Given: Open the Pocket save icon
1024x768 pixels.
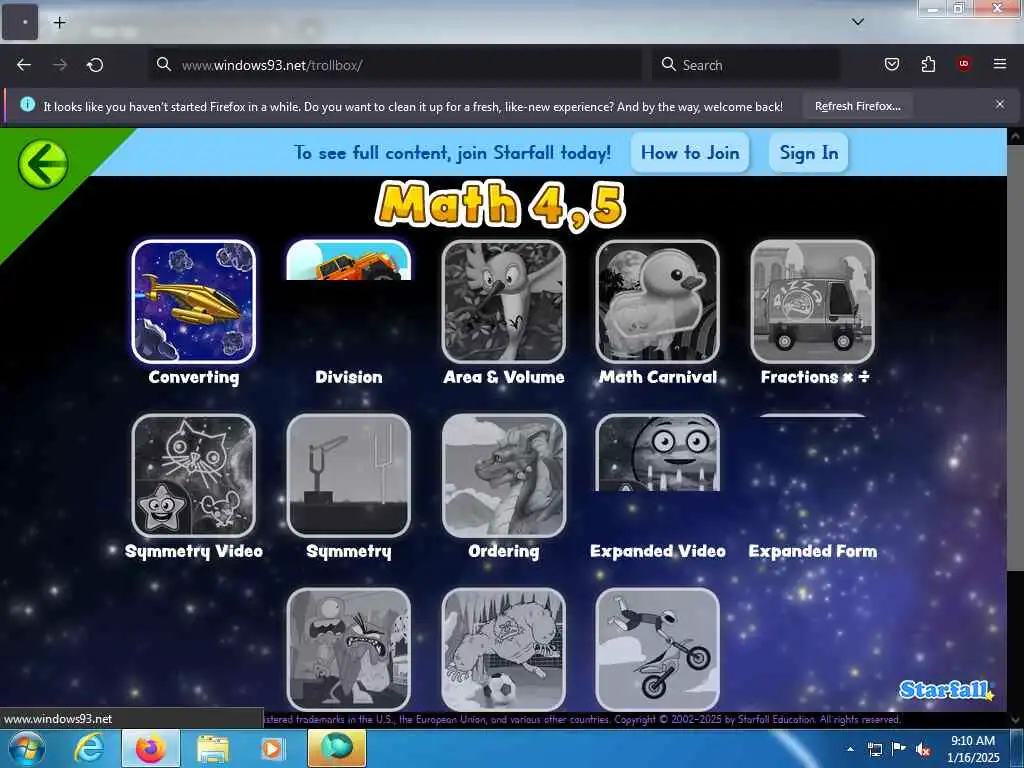Looking at the screenshot, I should coord(891,64).
